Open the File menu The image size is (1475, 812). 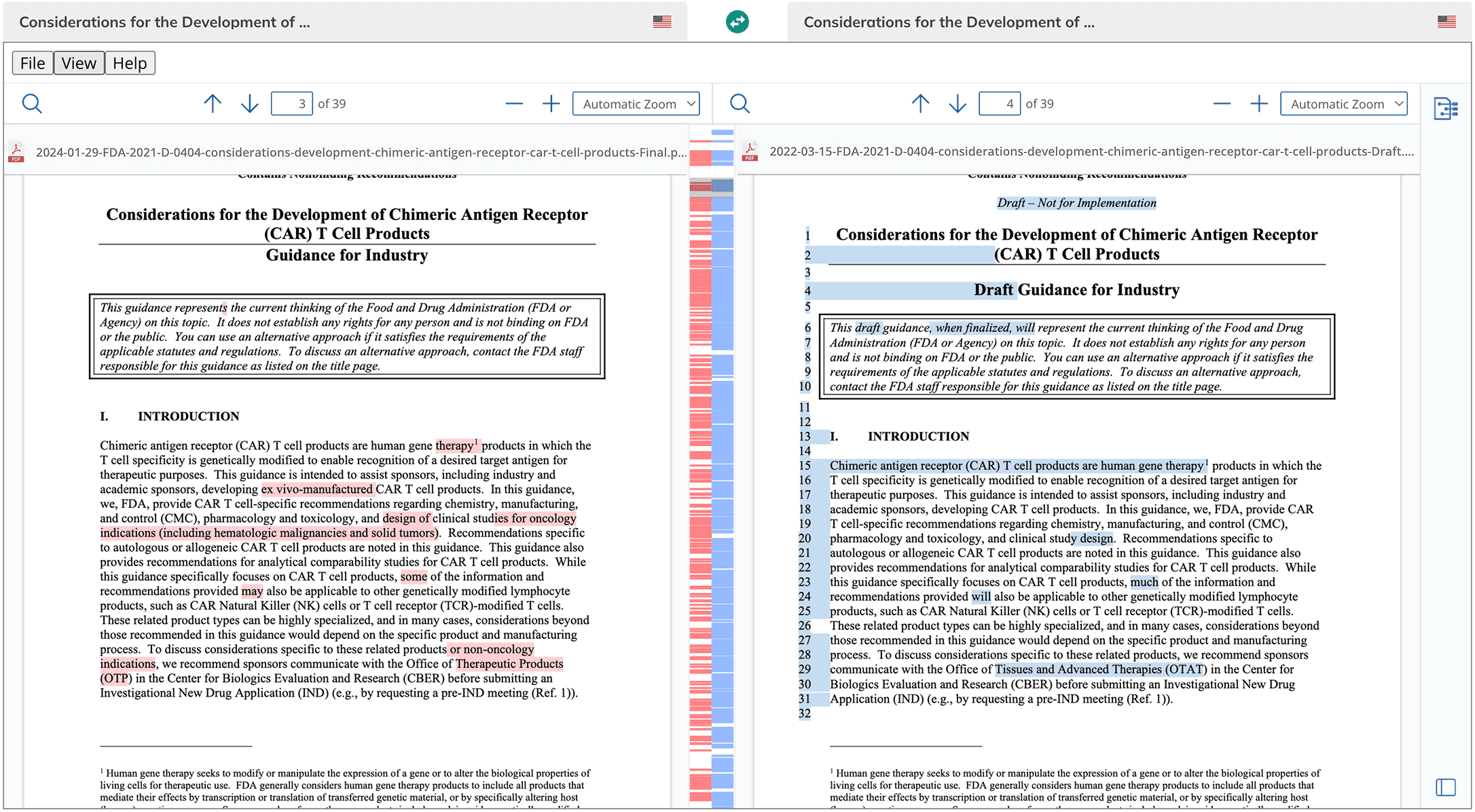(33, 63)
